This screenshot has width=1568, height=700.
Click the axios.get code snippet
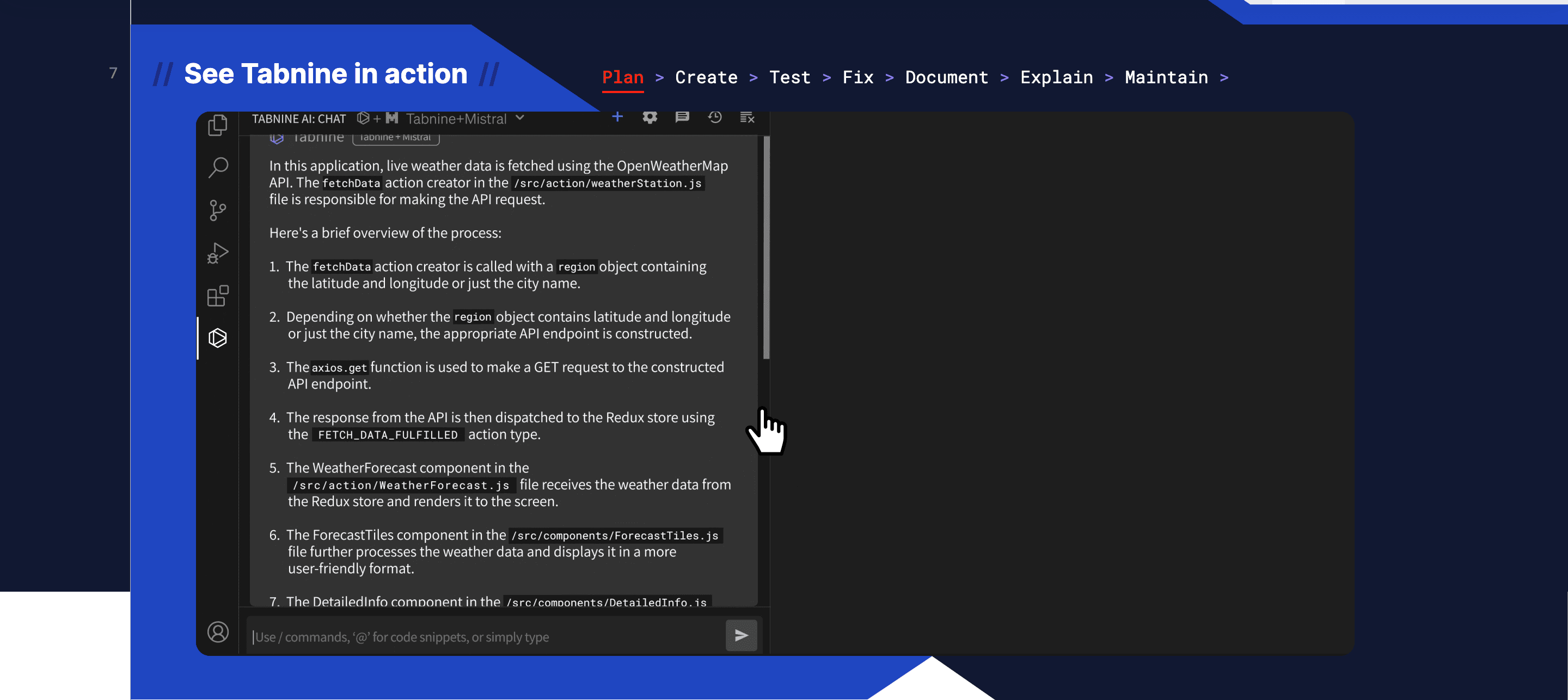click(x=339, y=367)
